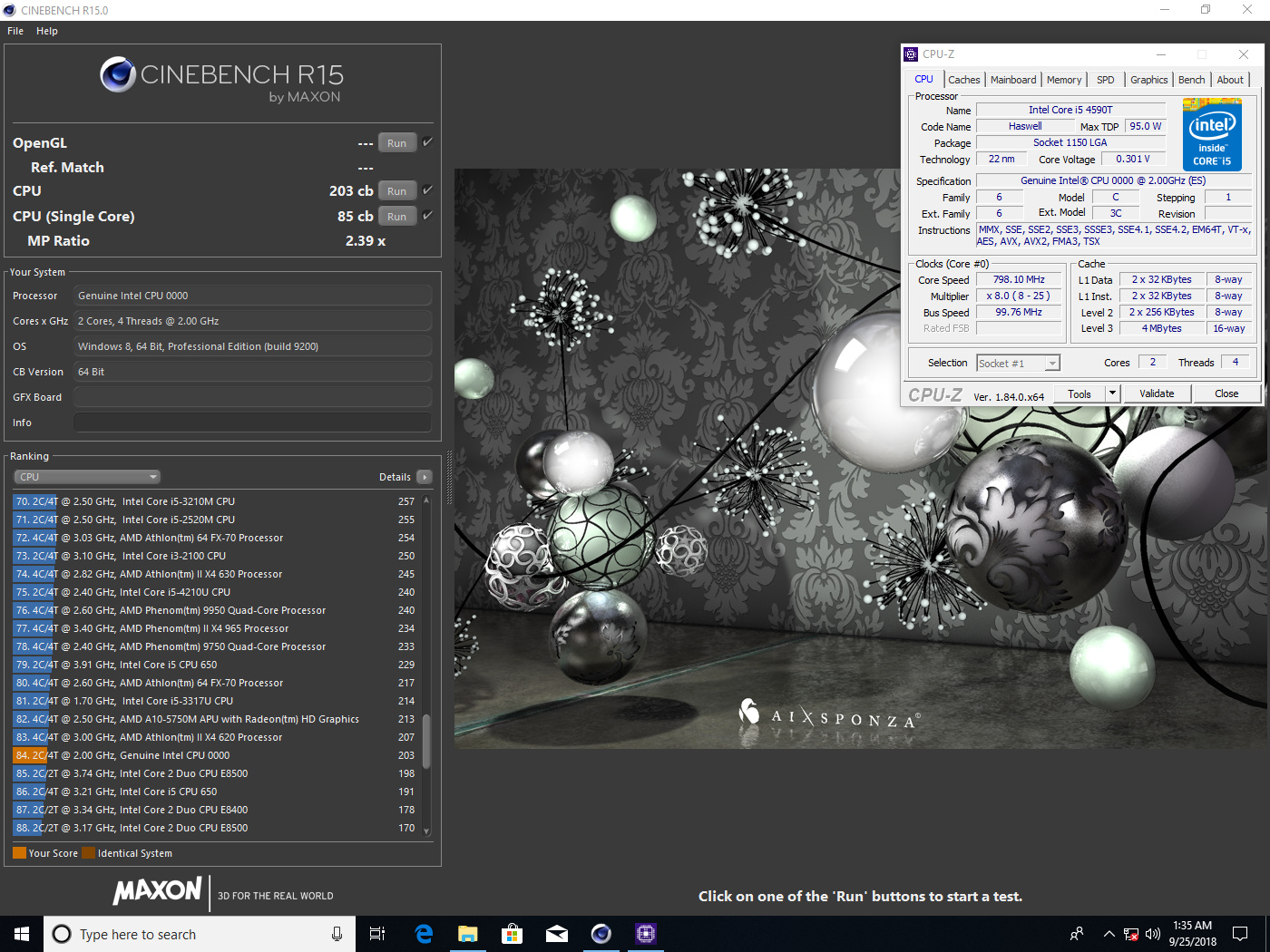
Task: Switch to CPU-Z About tab
Action: coord(1230,80)
